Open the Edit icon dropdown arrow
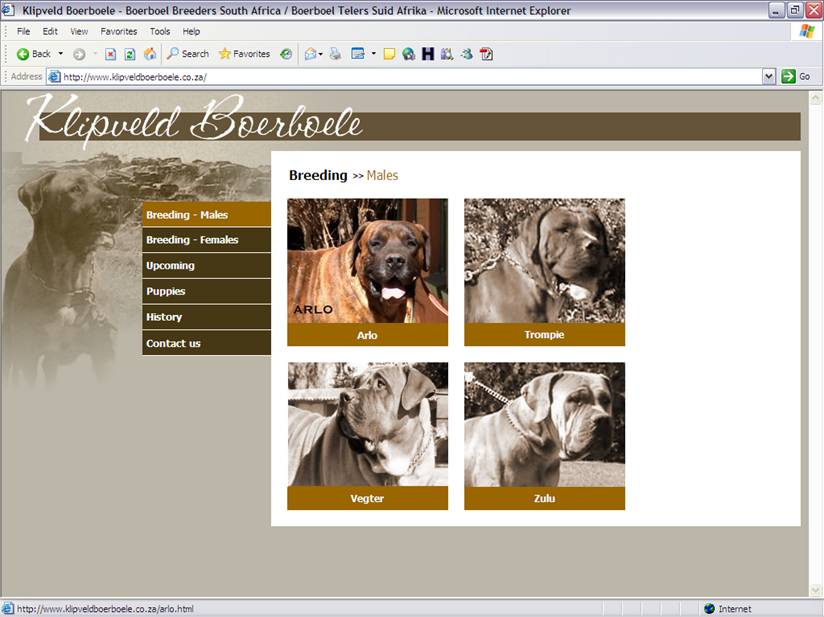Screen dimensions: 824x617 click(x=373, y=54)
